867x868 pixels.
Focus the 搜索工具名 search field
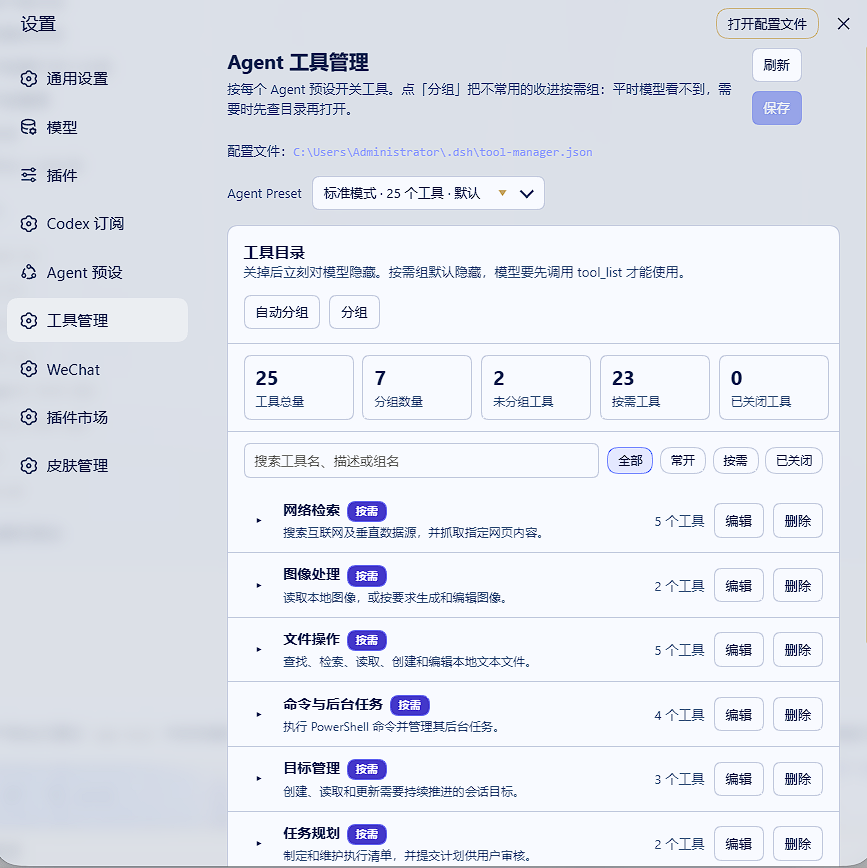coord(421,461)
